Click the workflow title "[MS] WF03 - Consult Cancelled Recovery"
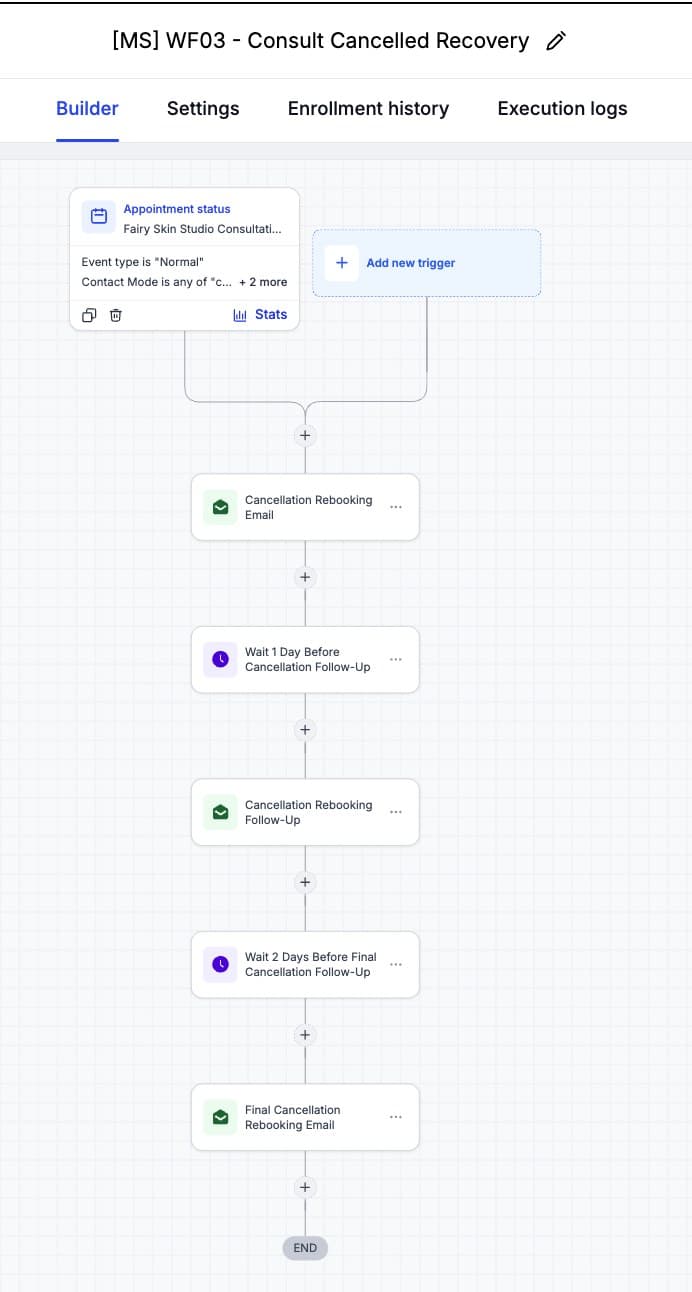This screenshot has width=692, height=1292. tap(321, 41)
